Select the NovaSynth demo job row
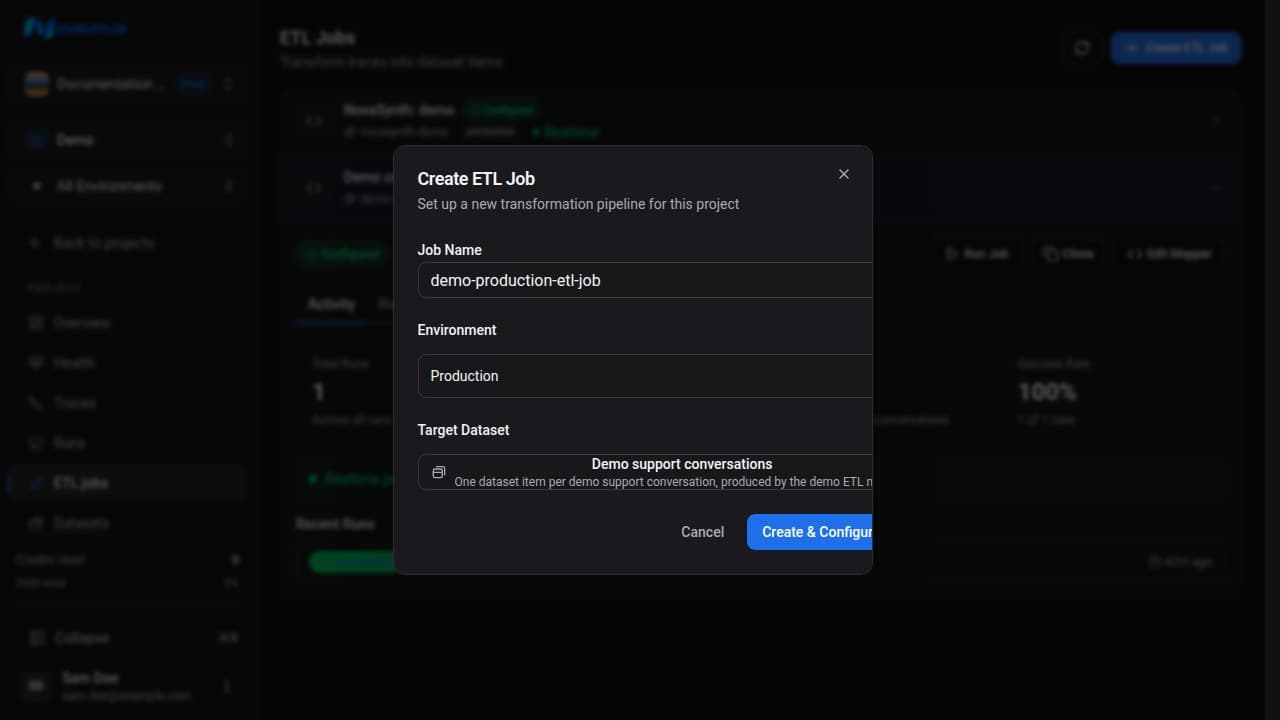Viewport: 1280px width, 720px height. [x=760, y=121]
